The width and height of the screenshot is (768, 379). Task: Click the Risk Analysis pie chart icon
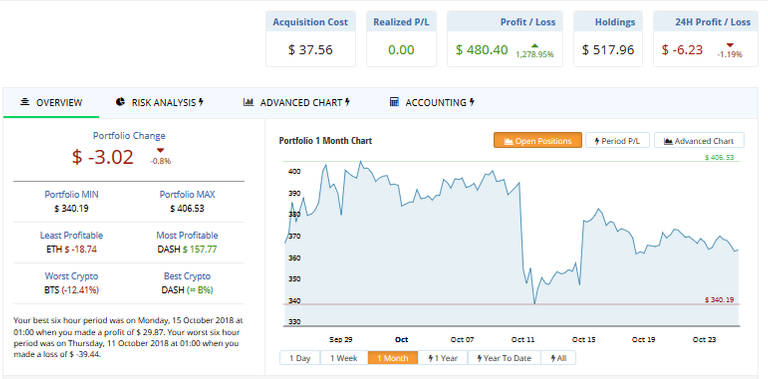(120, 102)
